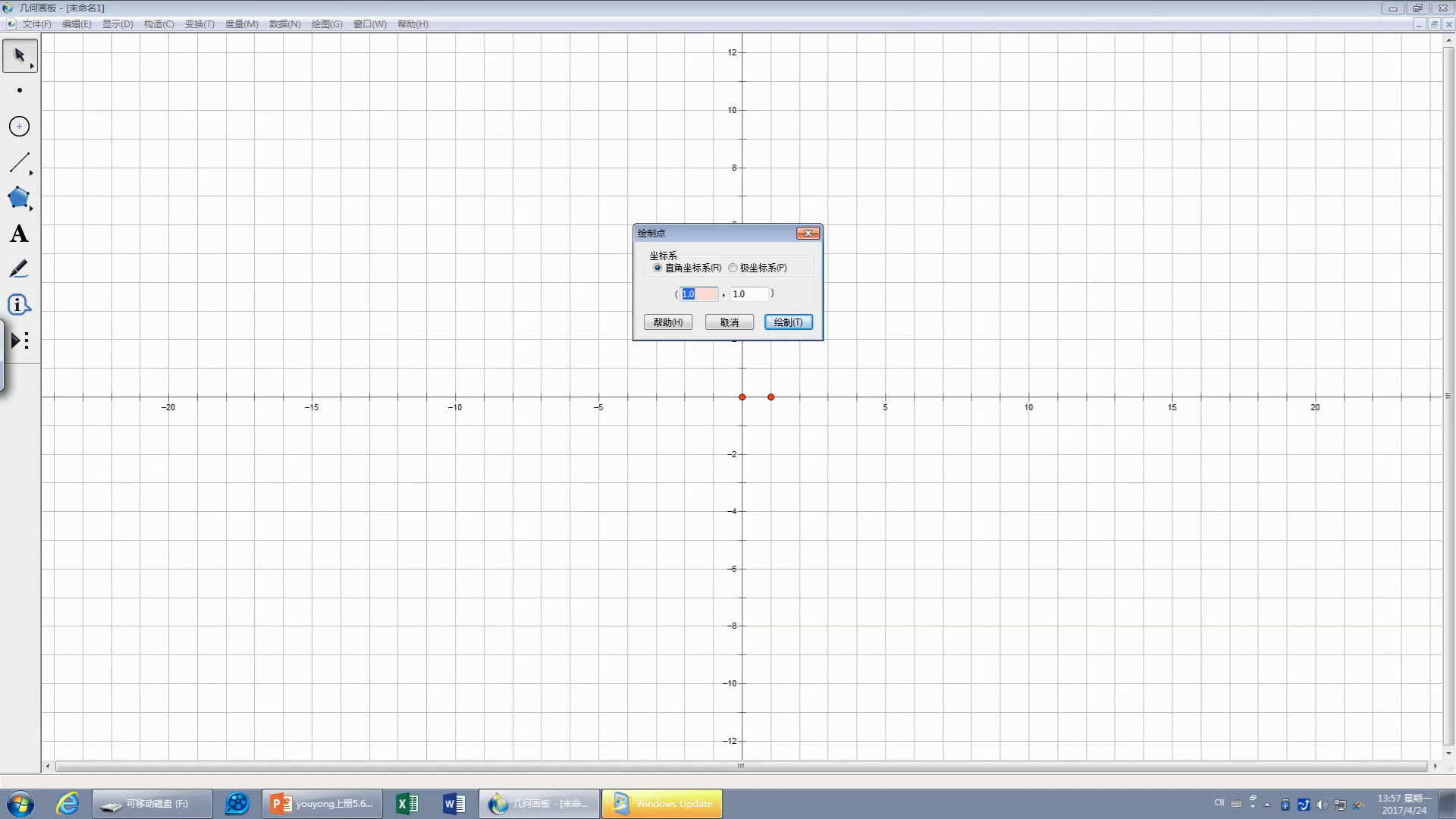Select the Compass circle tool
This screenshot has height=819, width=1456.
coord(20,126)
